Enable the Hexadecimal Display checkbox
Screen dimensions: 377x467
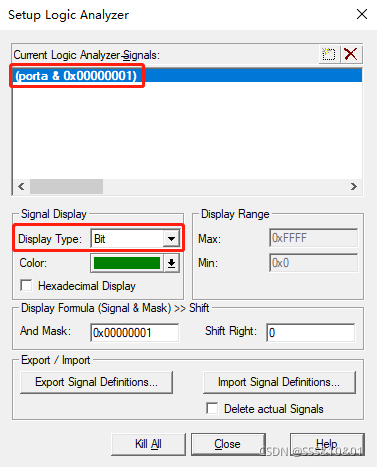pos(26,286)
